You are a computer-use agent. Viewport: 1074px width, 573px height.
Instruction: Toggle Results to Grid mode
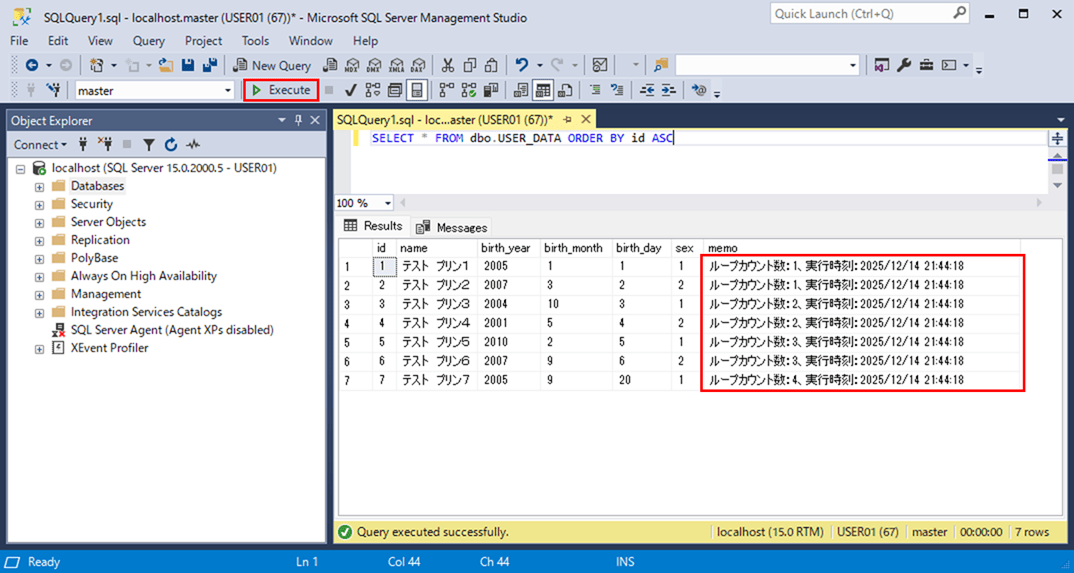coord(543,90)
